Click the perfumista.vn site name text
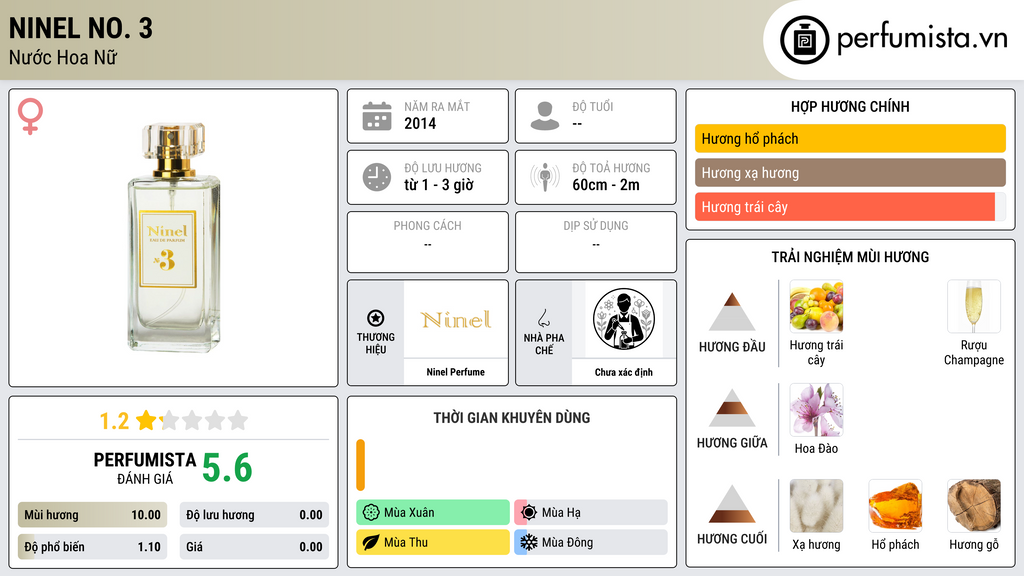 [922, 39]
